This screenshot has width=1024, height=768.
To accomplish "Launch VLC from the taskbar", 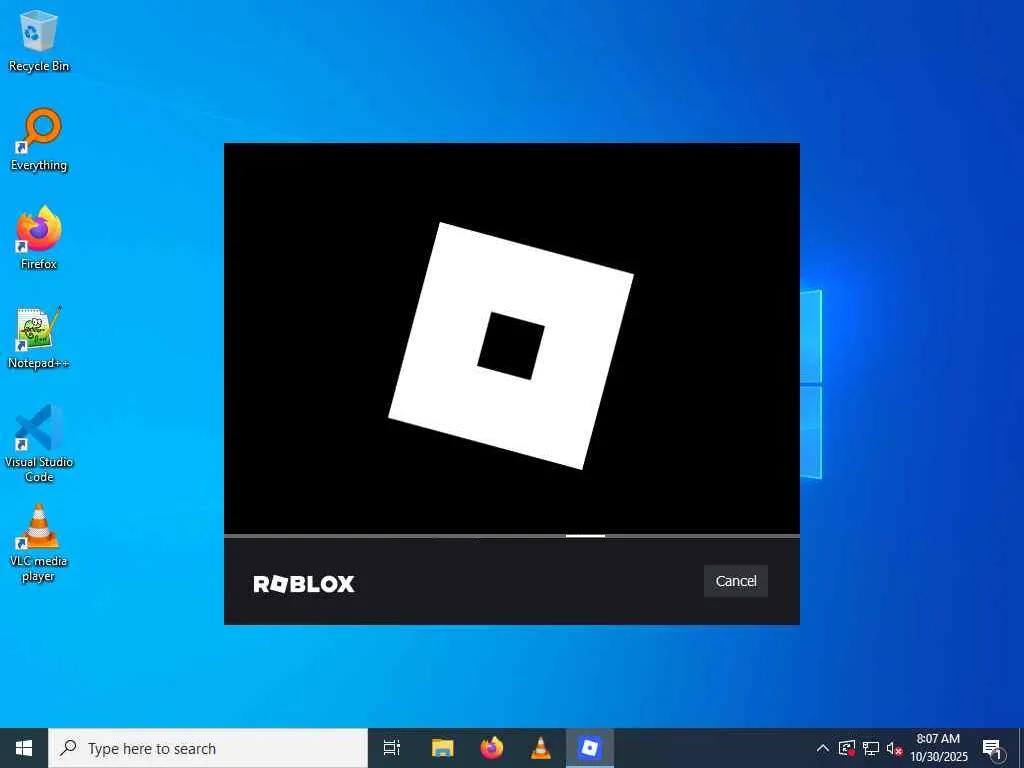I will [x=541, y=748].
